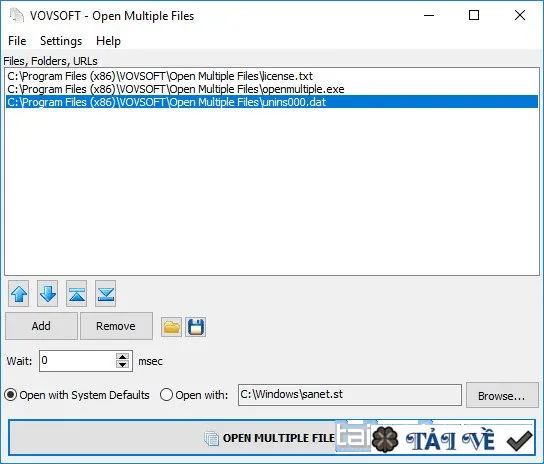Maximize the VOVSOFT window

tap(474, 15)
